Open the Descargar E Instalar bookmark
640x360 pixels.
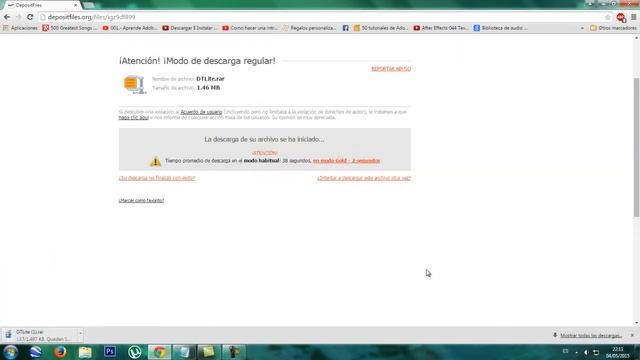(190, 28)
